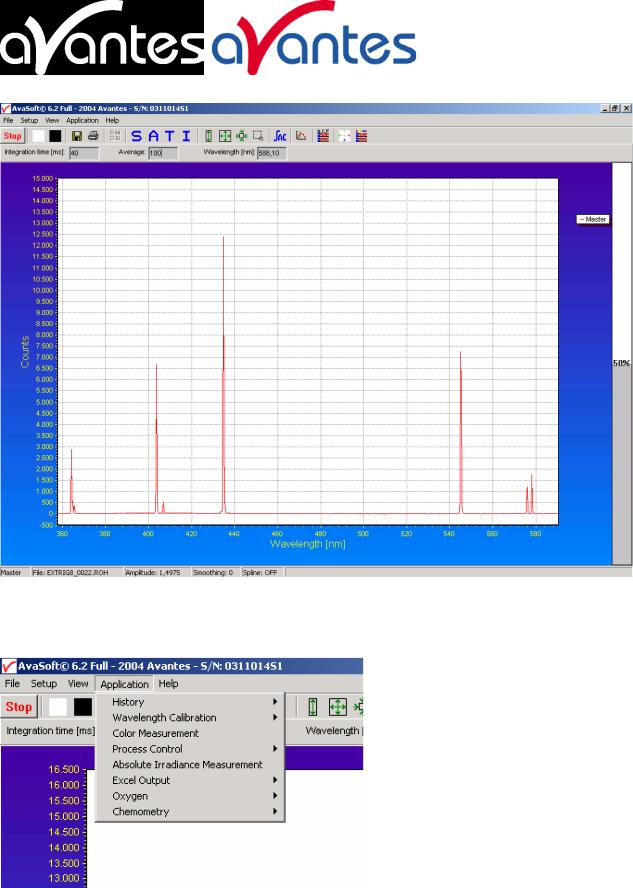Expand the Oxygen submenu

[190, 796]
